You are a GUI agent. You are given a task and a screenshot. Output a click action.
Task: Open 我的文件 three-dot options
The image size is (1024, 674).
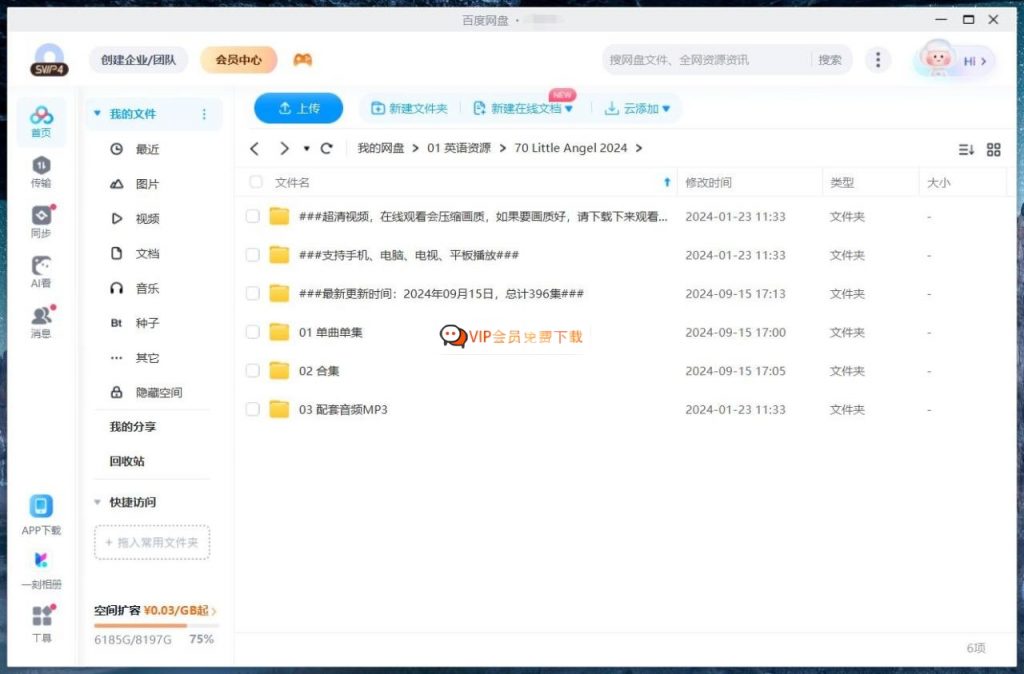204,114
